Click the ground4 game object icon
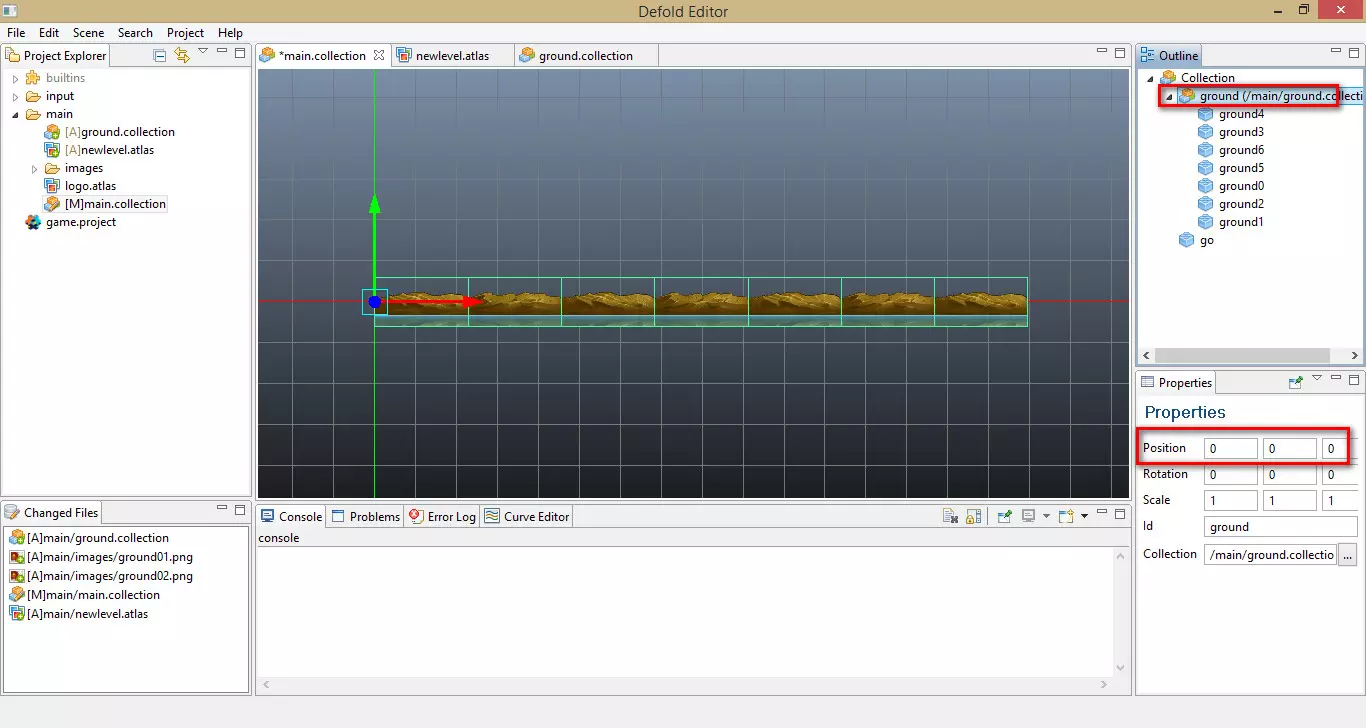1366x728 pixels. pos(1205,114)
